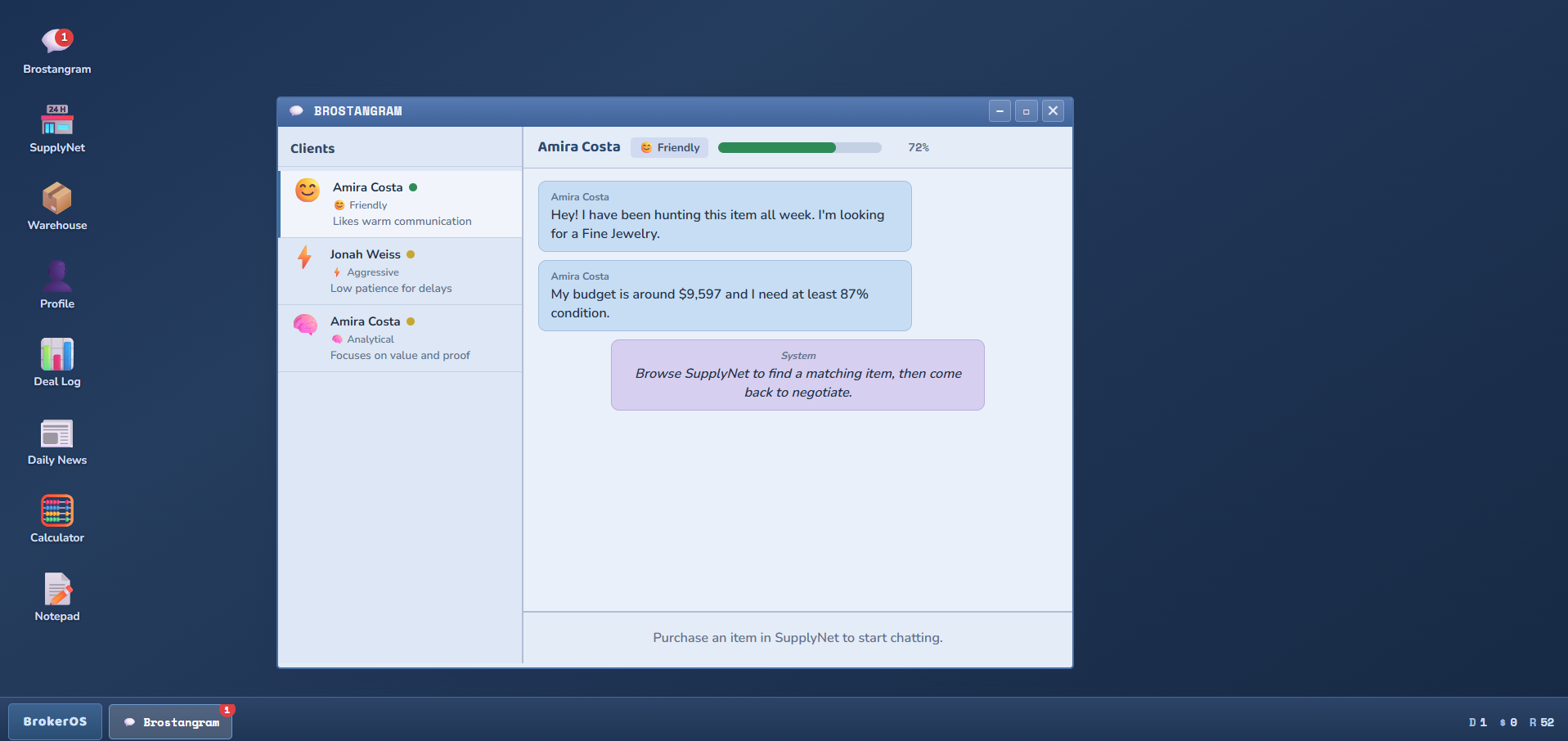Open the Deal Log chart icon
This screenshot has height=741, width=1568.
(57, 363)
